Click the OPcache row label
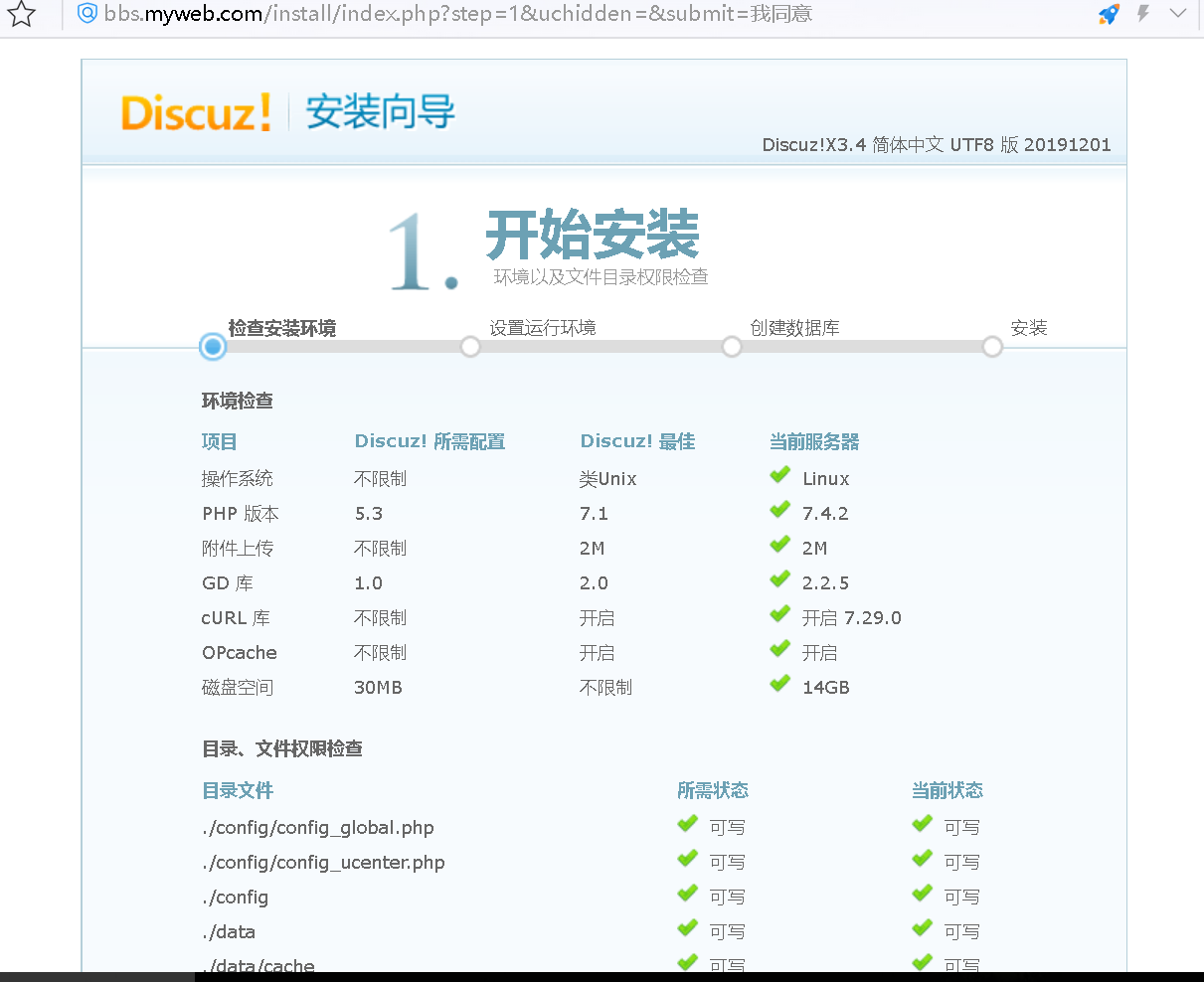Screen dimensions: 1204x982 [x=240, y=653]
